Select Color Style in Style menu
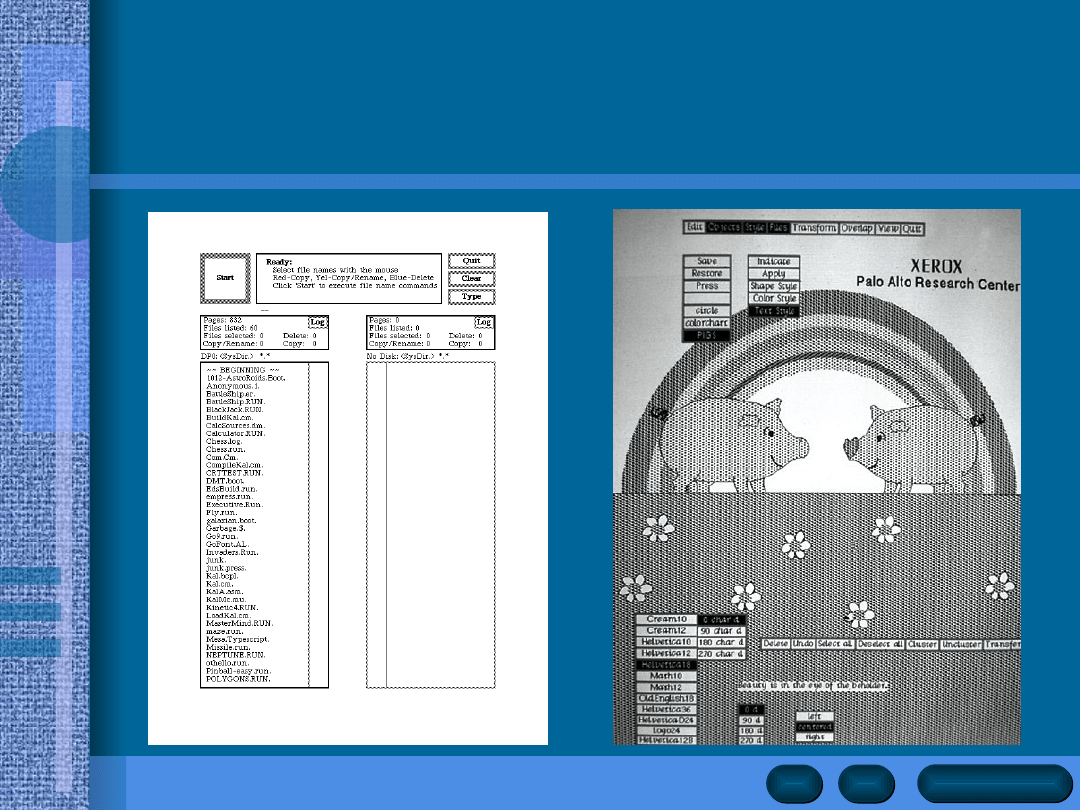The image size is (1080, 810). 774,298
